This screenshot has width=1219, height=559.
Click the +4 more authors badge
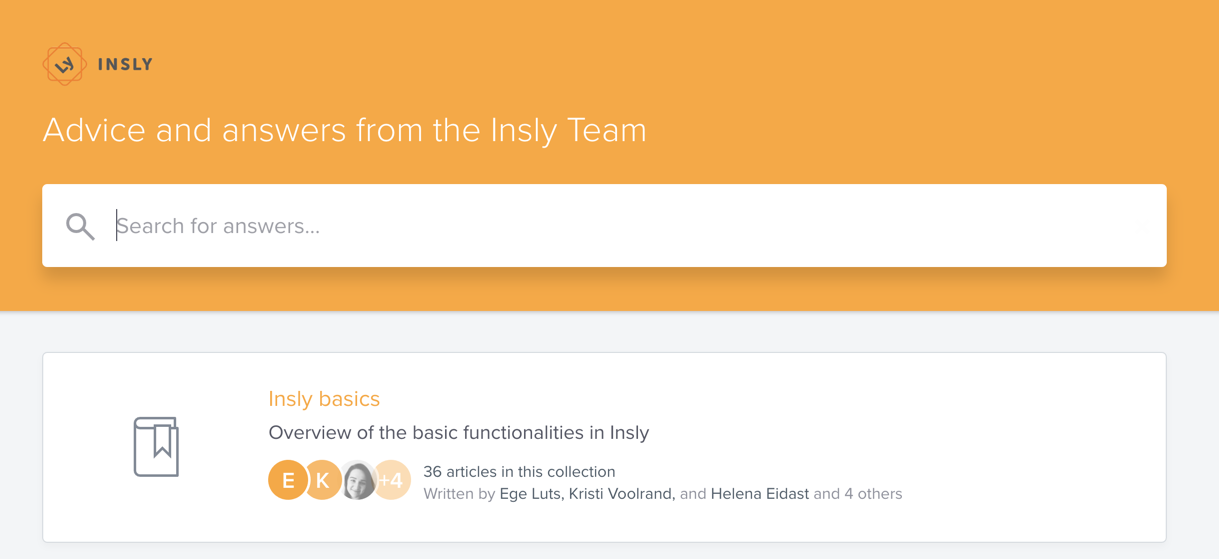[392, 481]
